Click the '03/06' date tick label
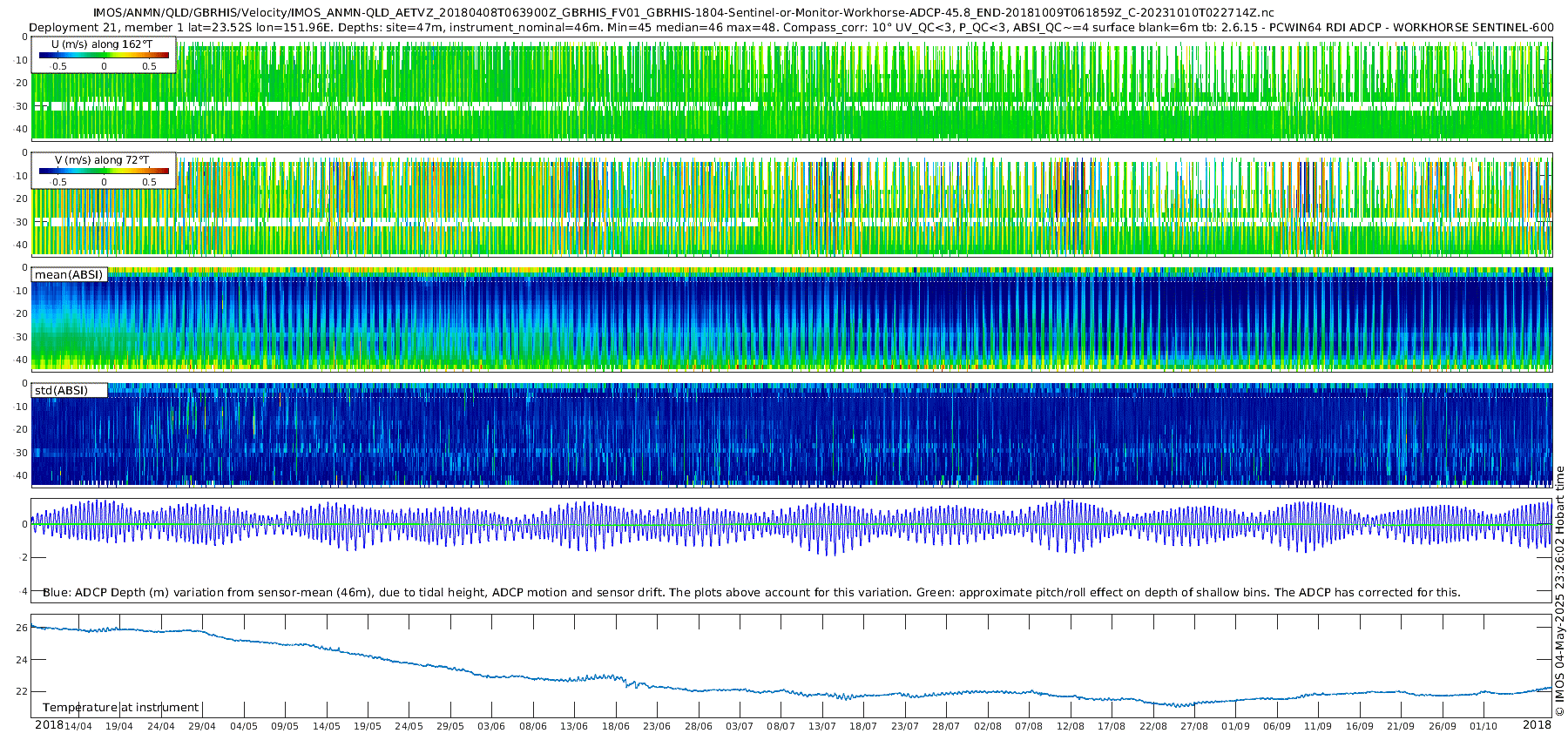Viewport: 1568px width, 740px height. 491,726
